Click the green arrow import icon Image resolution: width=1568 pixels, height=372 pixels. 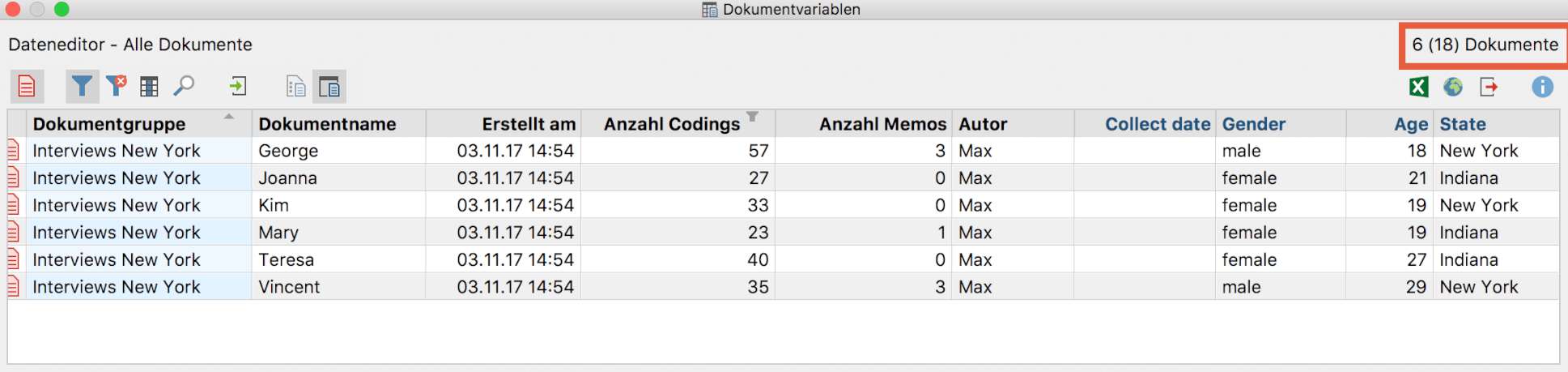(x=238, y=86)
